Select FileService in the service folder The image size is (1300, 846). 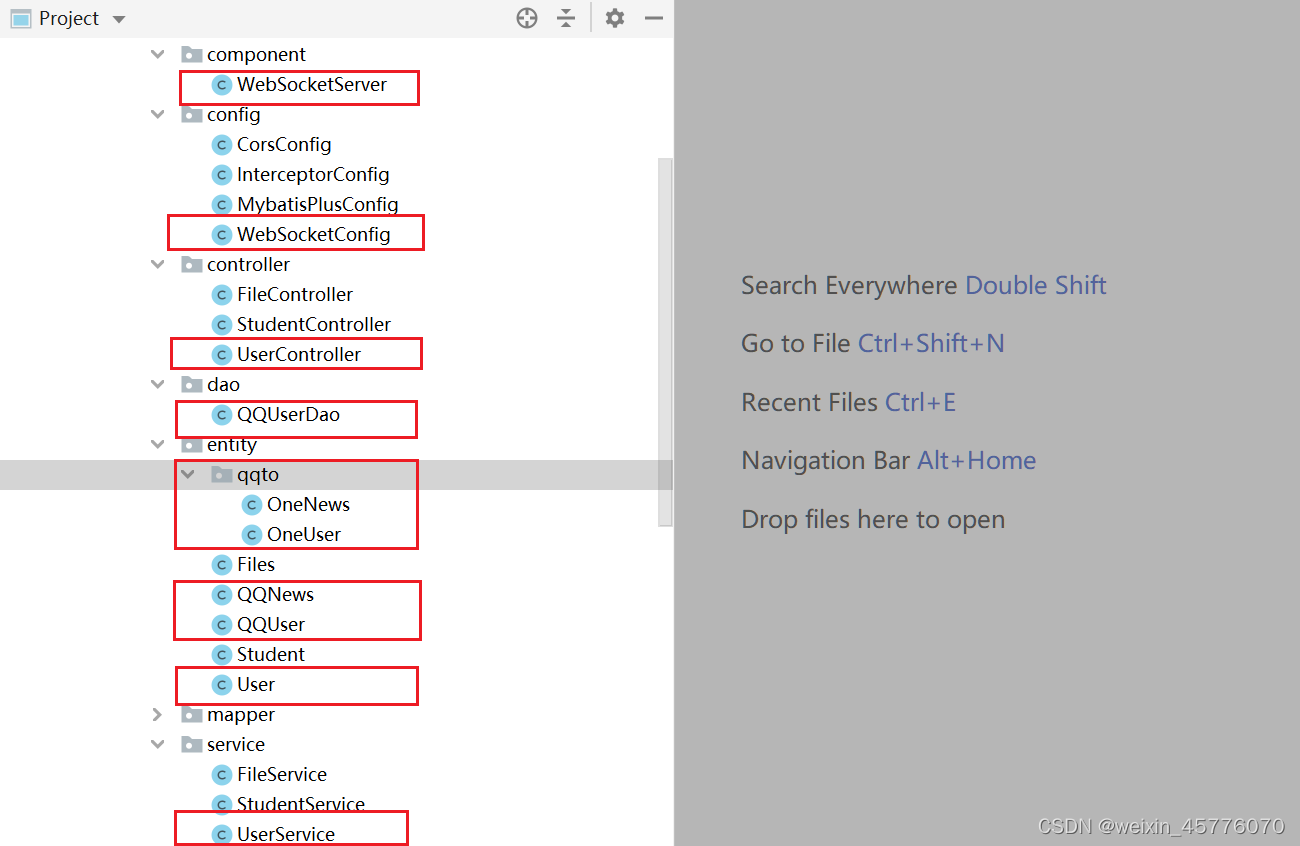pyautogui.click(x=282, y=775)
